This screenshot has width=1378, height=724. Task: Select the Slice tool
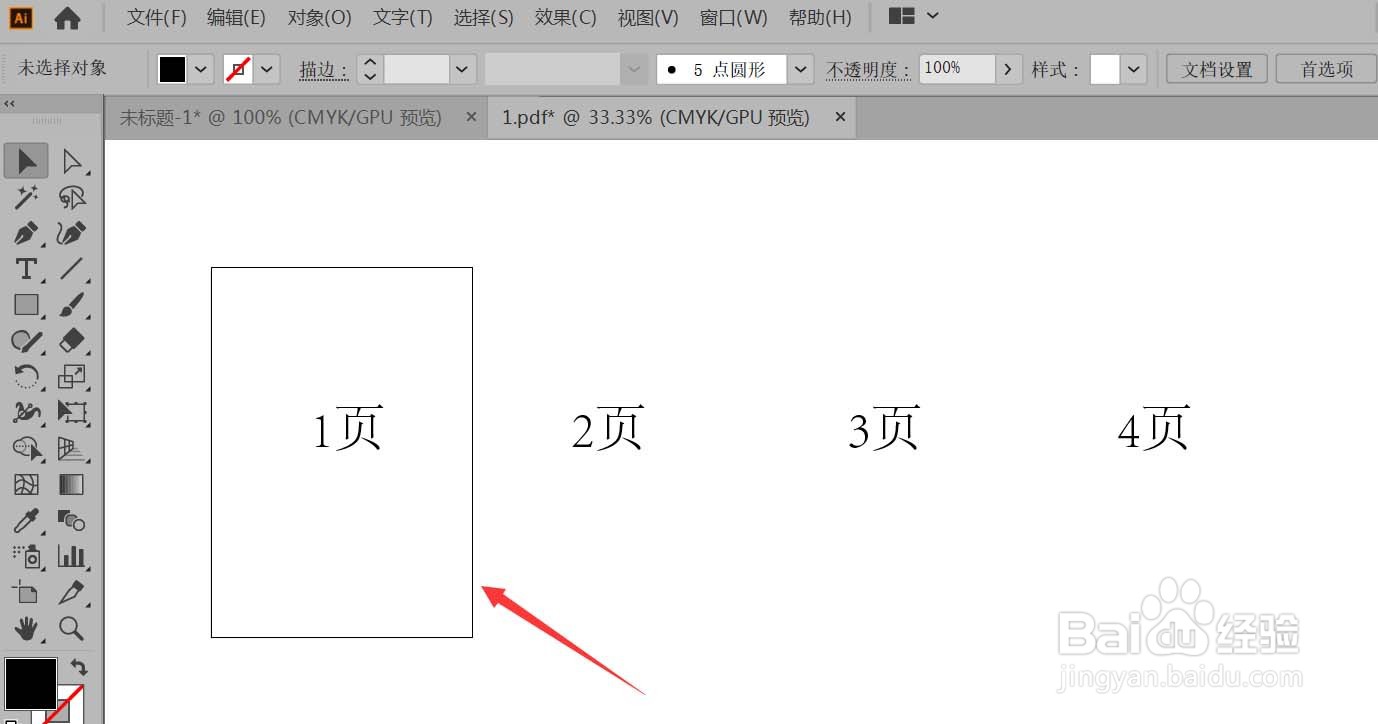(72, 593)
